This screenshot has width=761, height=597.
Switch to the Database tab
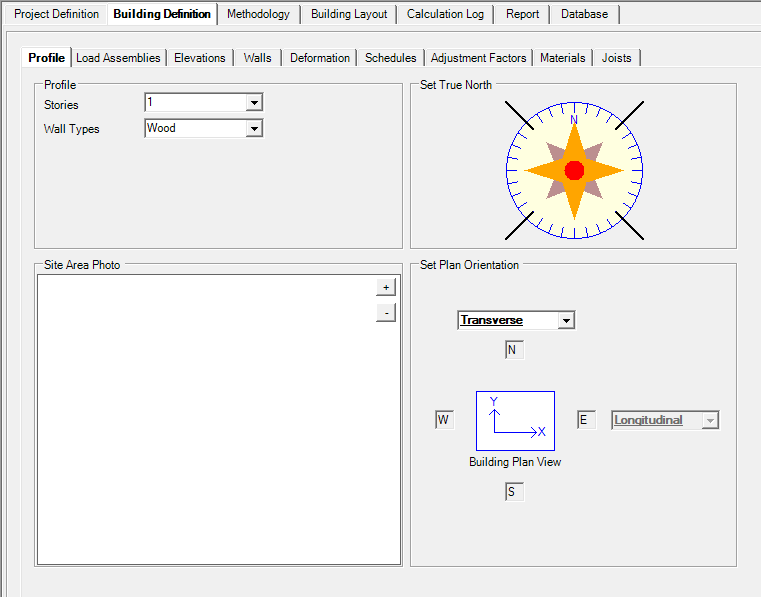click(x=584, y=14)
